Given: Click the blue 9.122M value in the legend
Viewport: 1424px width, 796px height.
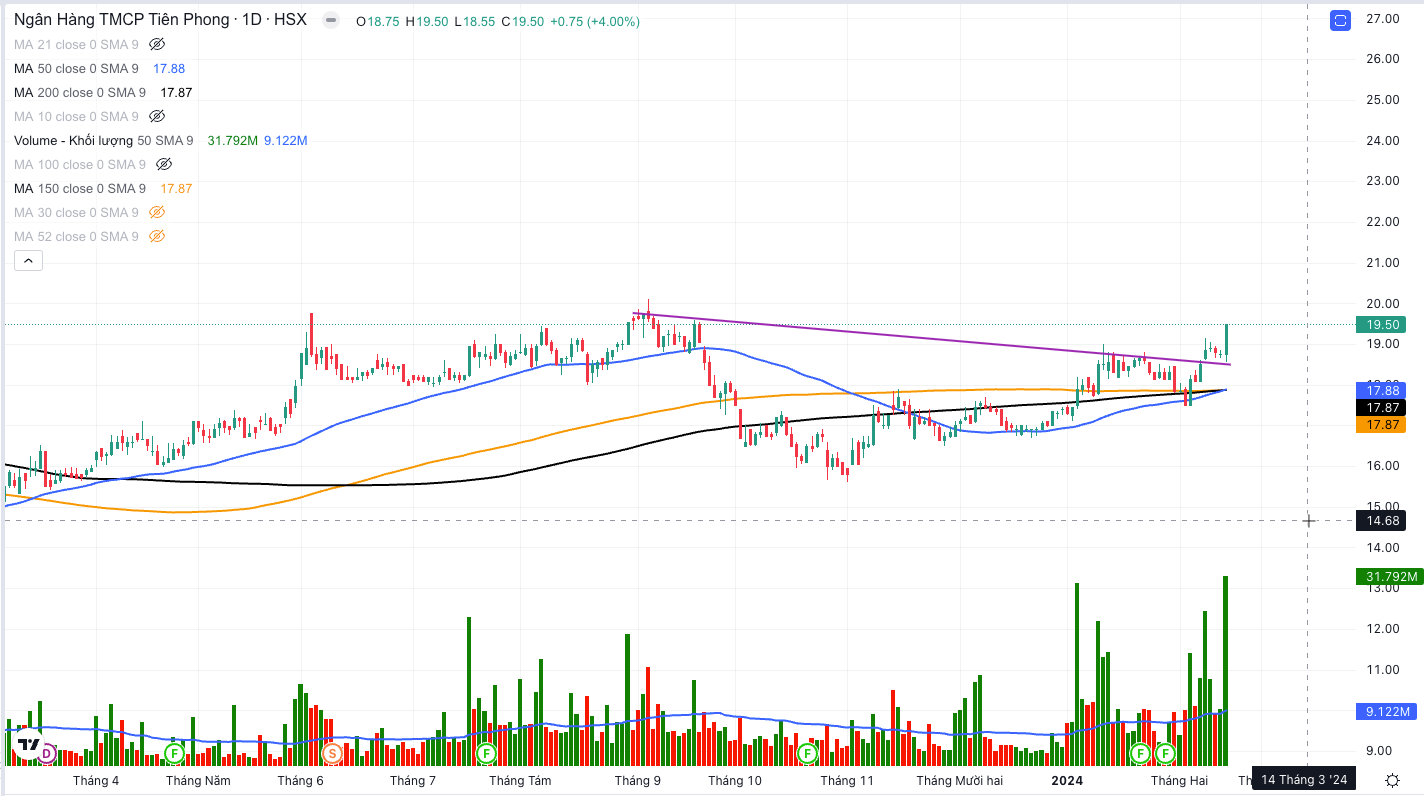Looking at the screenshot, I should point(285,140).
